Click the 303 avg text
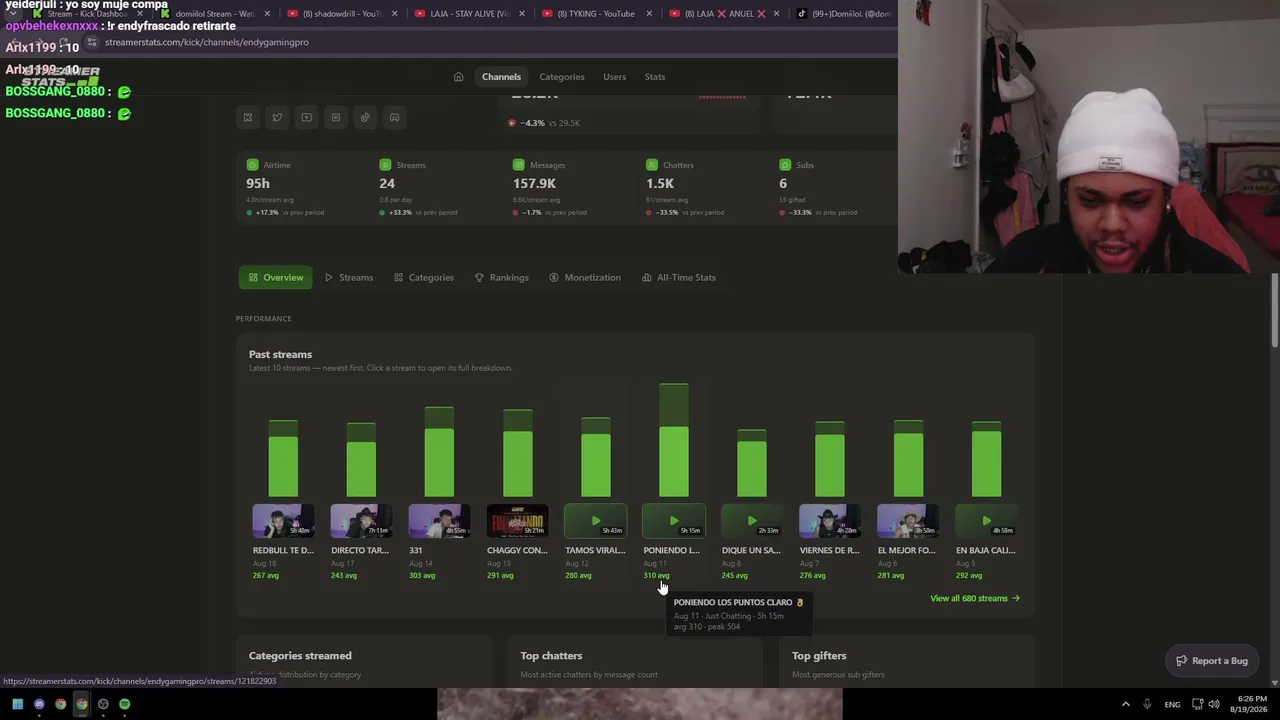The image size is (1280, 720). [422, 575]
